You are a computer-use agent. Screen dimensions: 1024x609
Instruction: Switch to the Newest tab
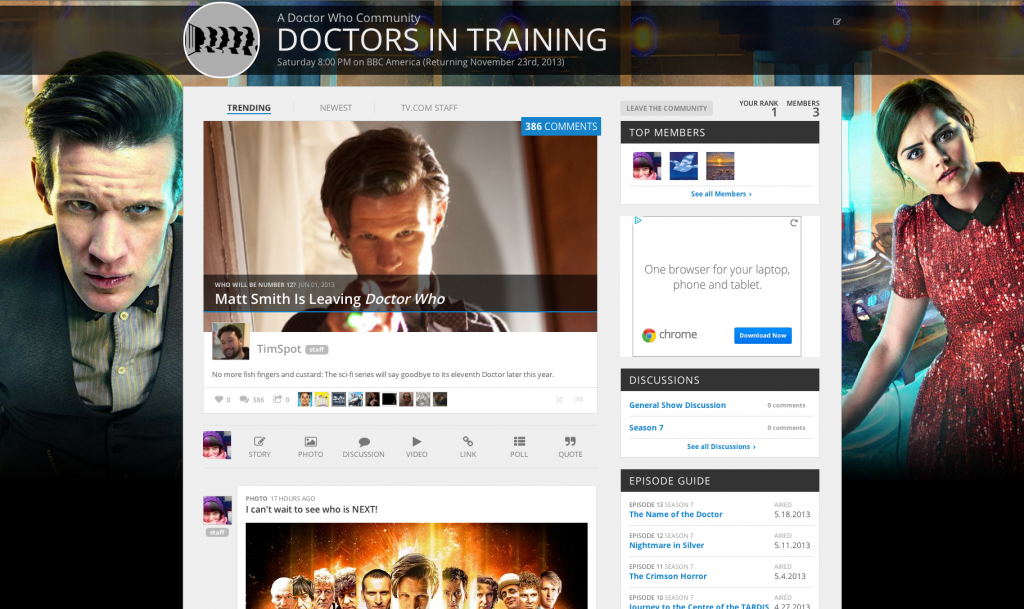336,108
